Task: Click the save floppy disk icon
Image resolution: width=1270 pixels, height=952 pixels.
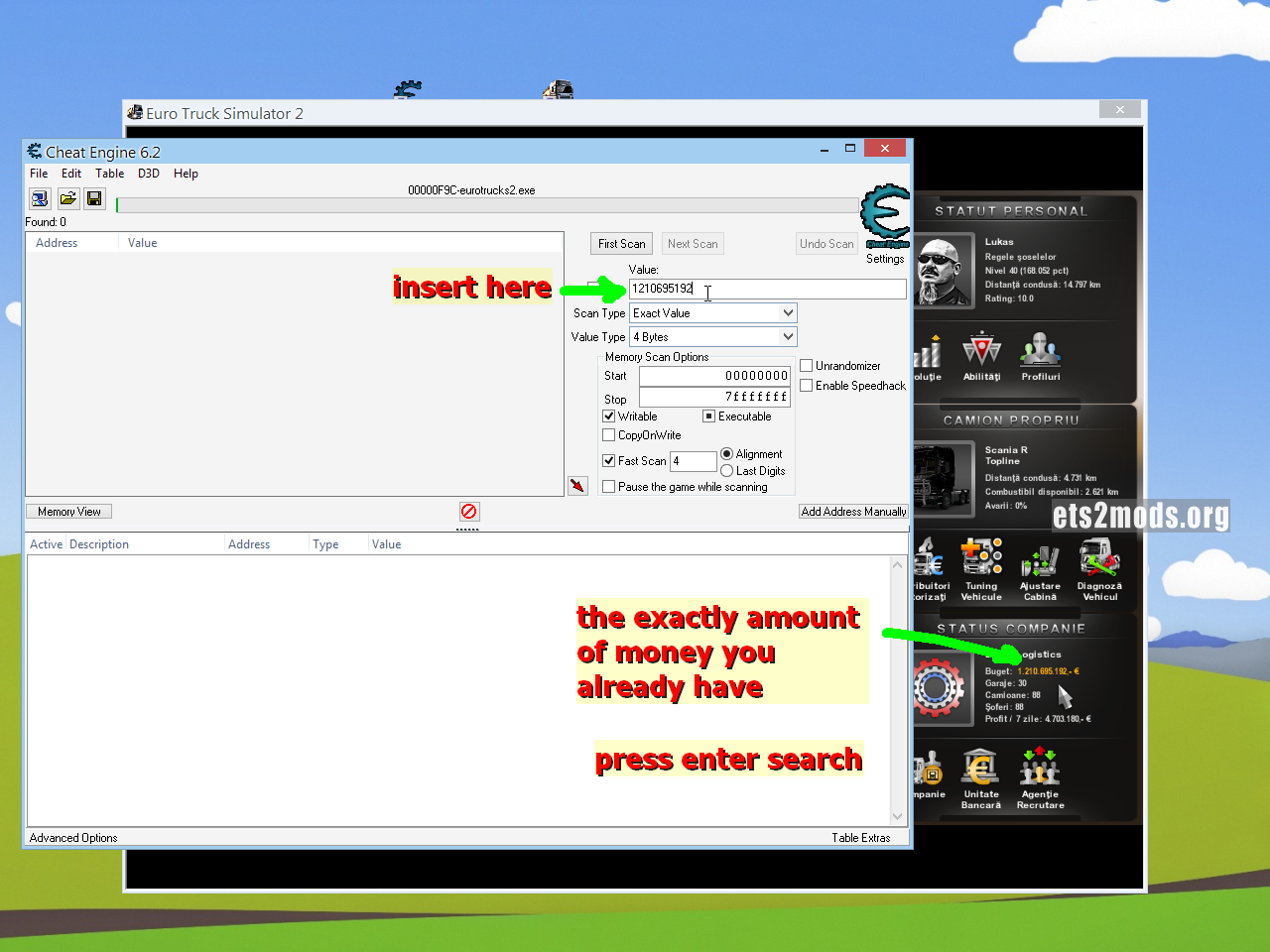Action: coord(94,199)
